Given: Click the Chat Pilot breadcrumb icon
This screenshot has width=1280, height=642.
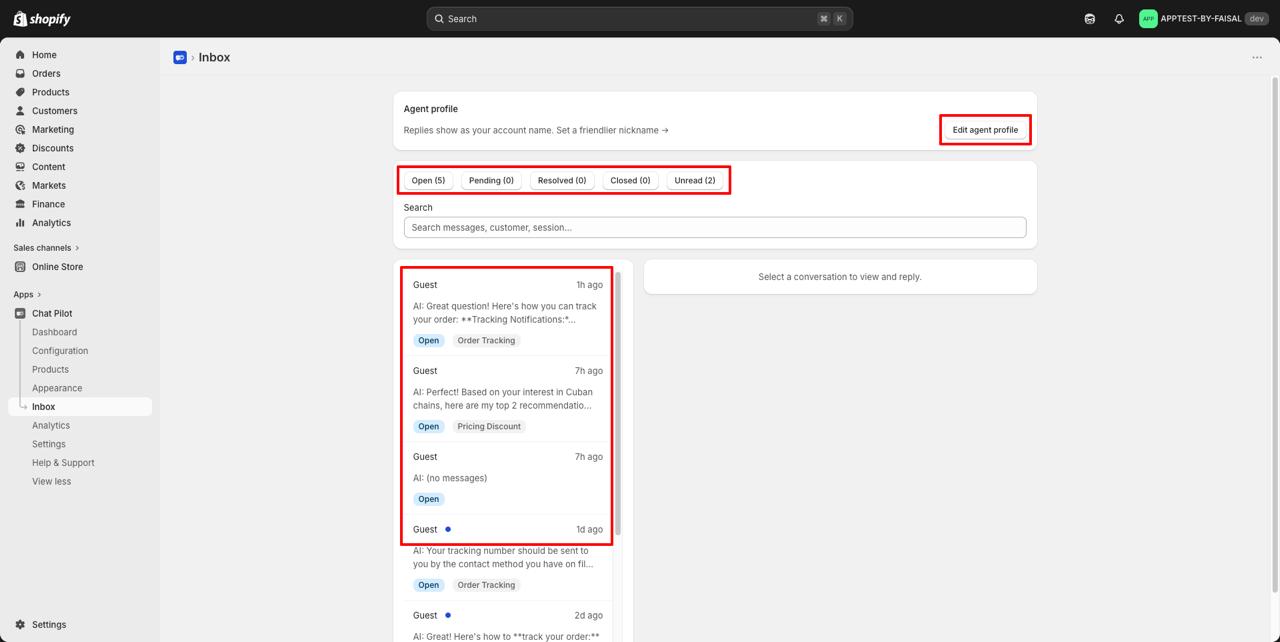Looking at the screenshot, I should 180,58.
